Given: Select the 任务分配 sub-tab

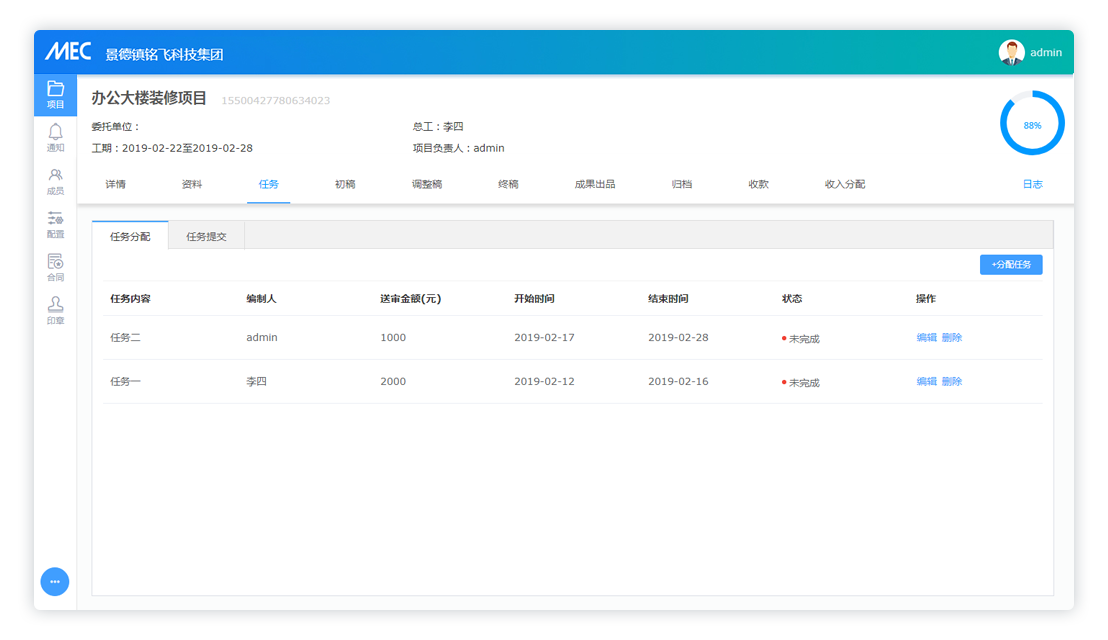Looking at the screenshot, I should 130,236.
